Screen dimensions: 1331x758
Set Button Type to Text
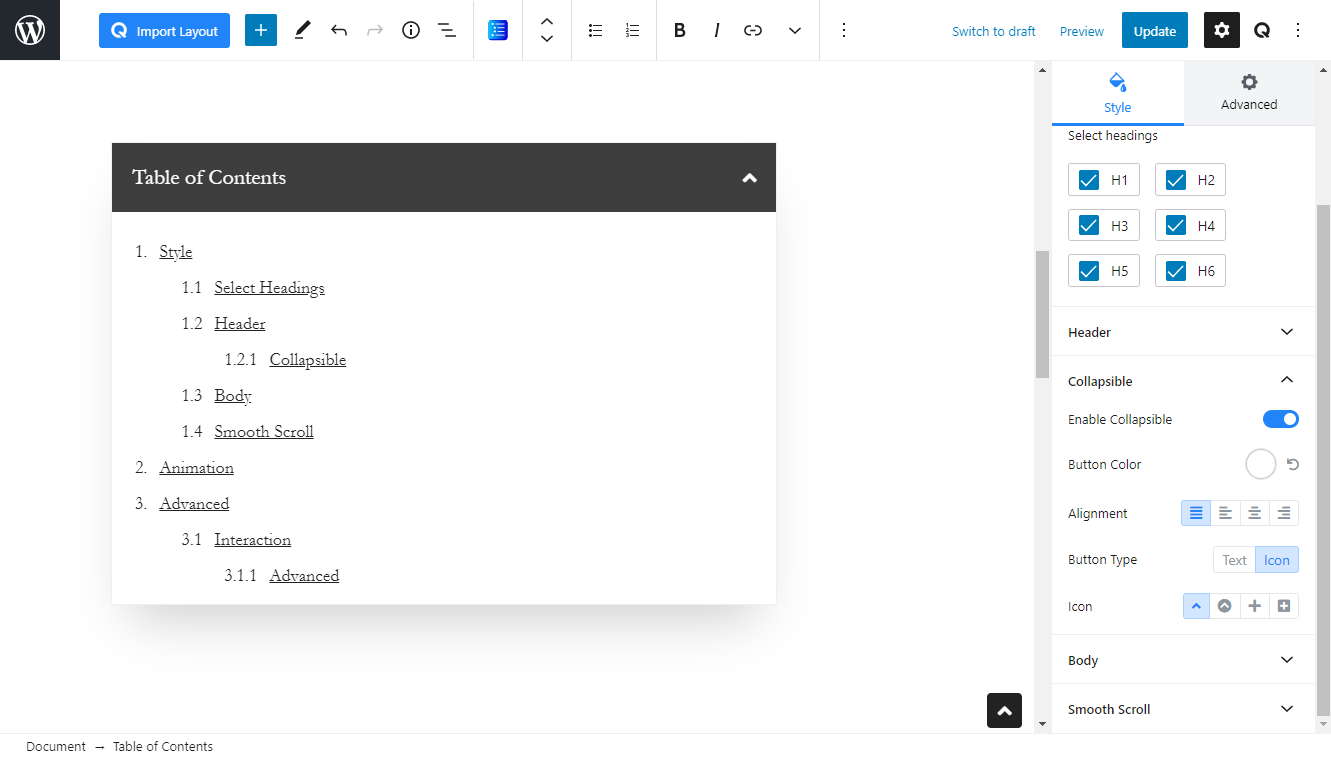pyautogui.click(x=1234, y=560)
